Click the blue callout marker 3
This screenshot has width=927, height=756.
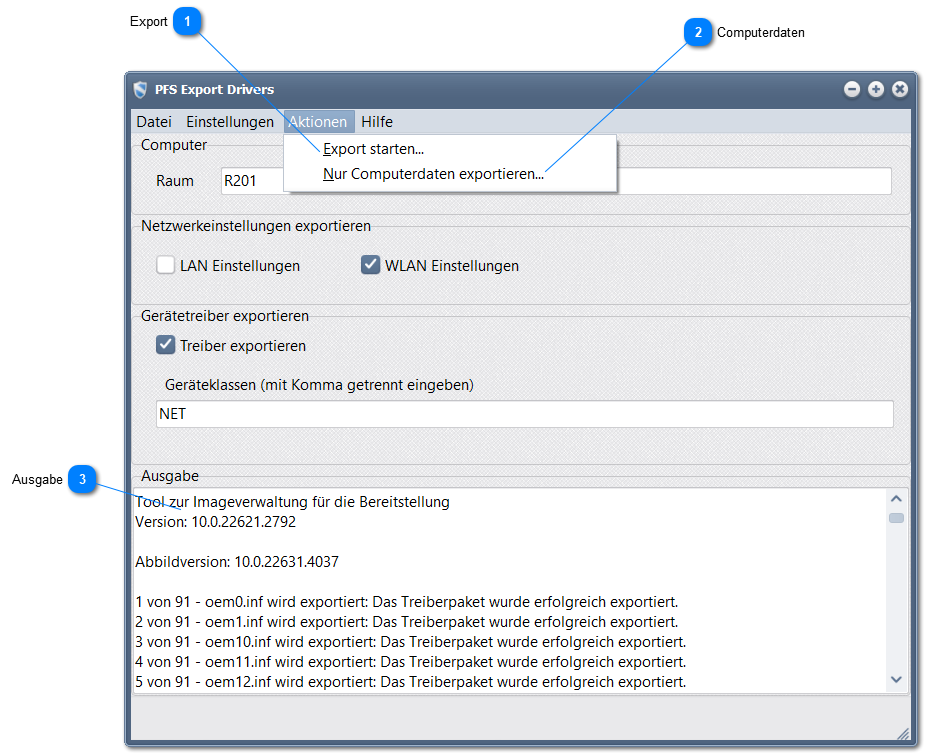coord(82,480)
